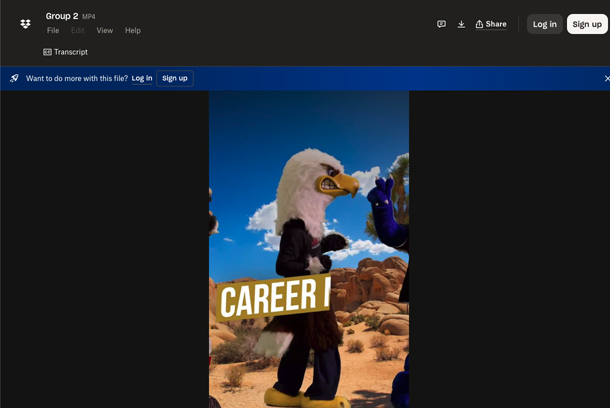Open the comments icon in the header
The width and height of the screenshot is (610, 408).
click(441, 24)
